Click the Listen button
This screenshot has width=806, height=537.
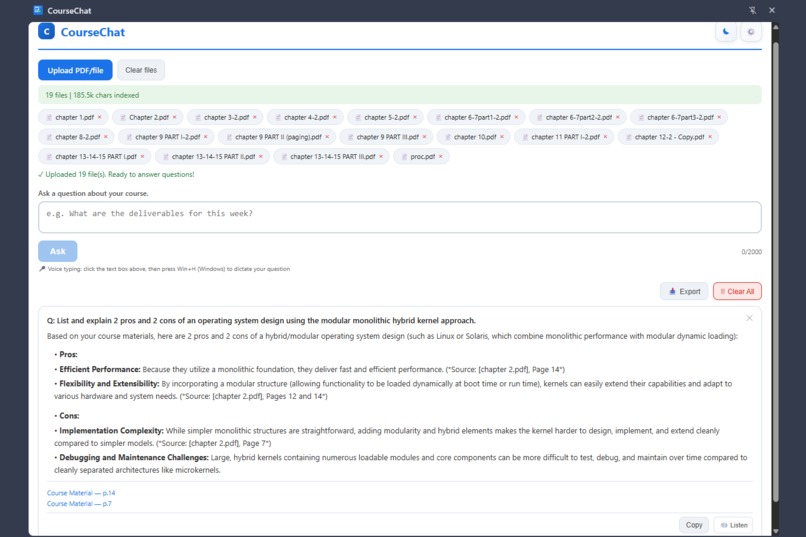pos(734,525)
